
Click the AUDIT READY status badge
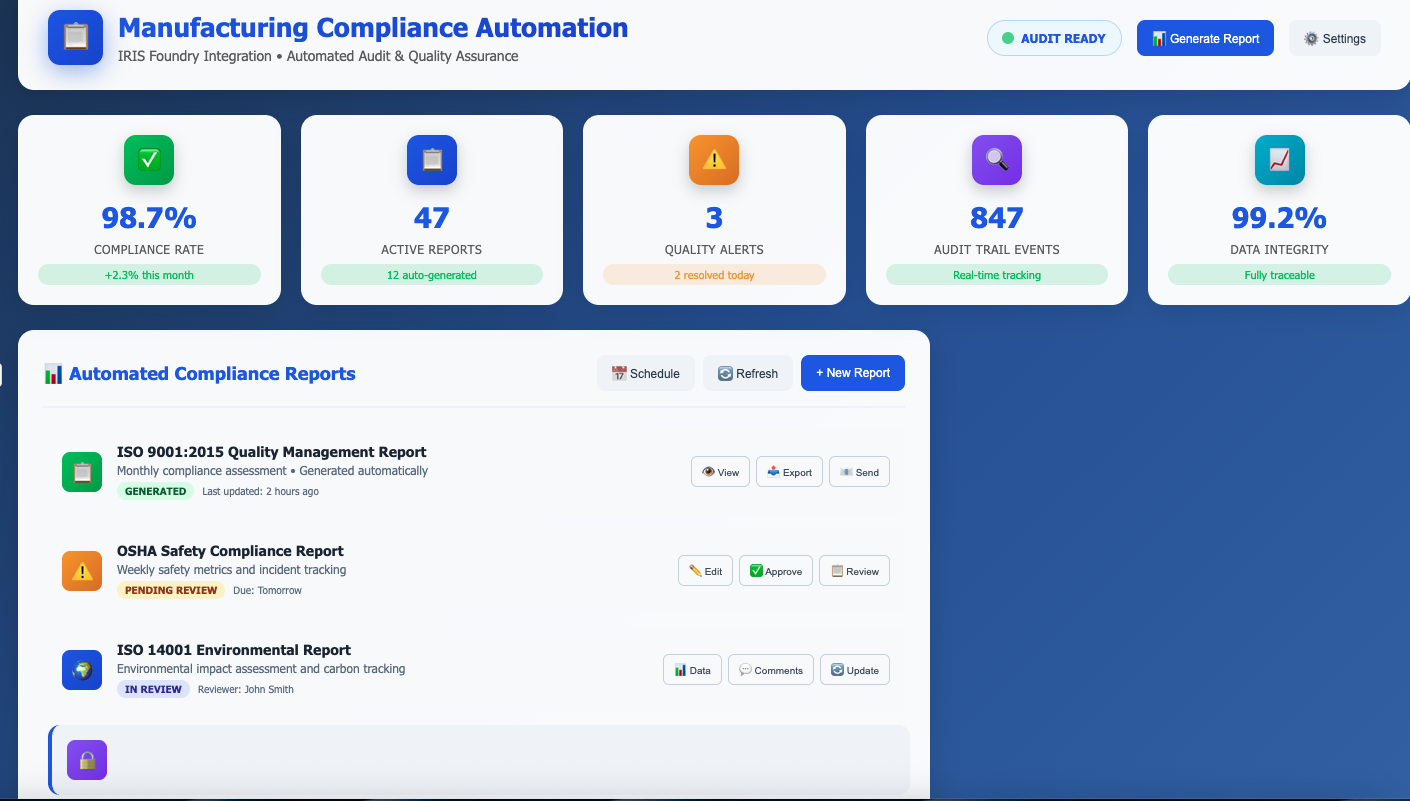tap(1053, 38)
